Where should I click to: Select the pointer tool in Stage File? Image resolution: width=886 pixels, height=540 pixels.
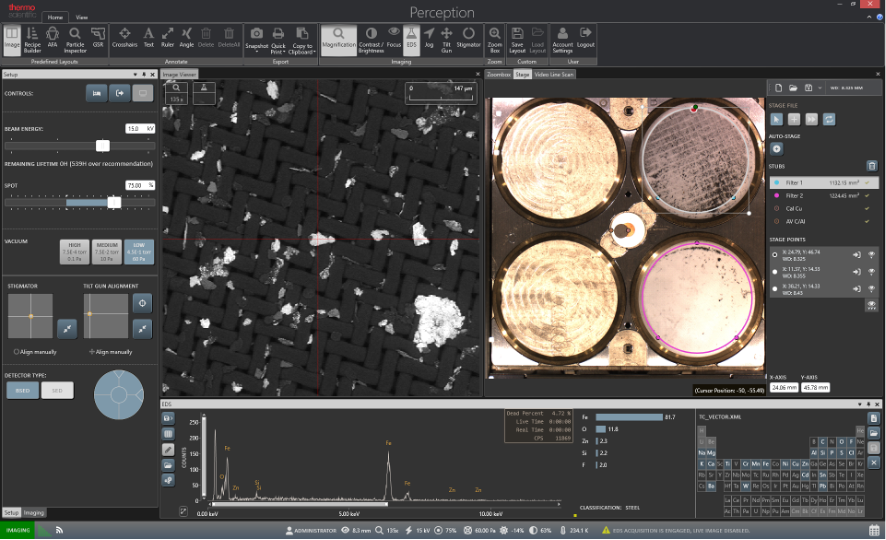click(776, 119)
